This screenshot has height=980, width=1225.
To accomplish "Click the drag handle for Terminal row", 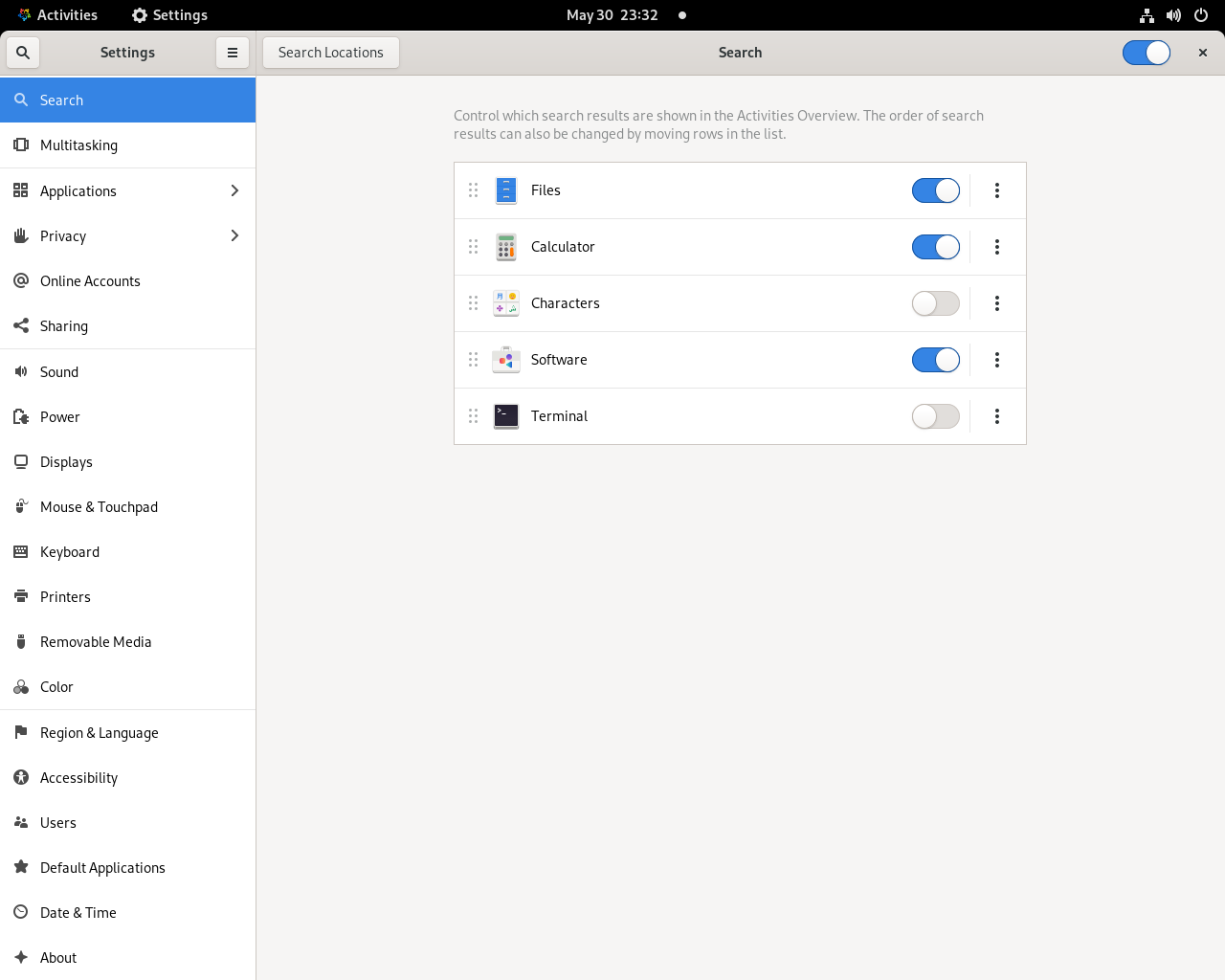I will 473,416.
